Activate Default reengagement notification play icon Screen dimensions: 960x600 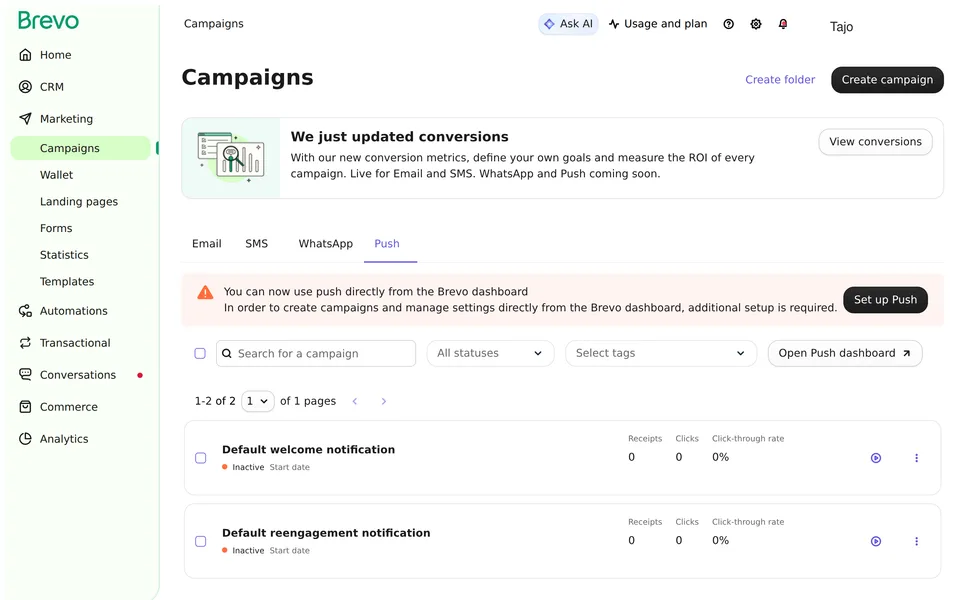coord(876,541)
